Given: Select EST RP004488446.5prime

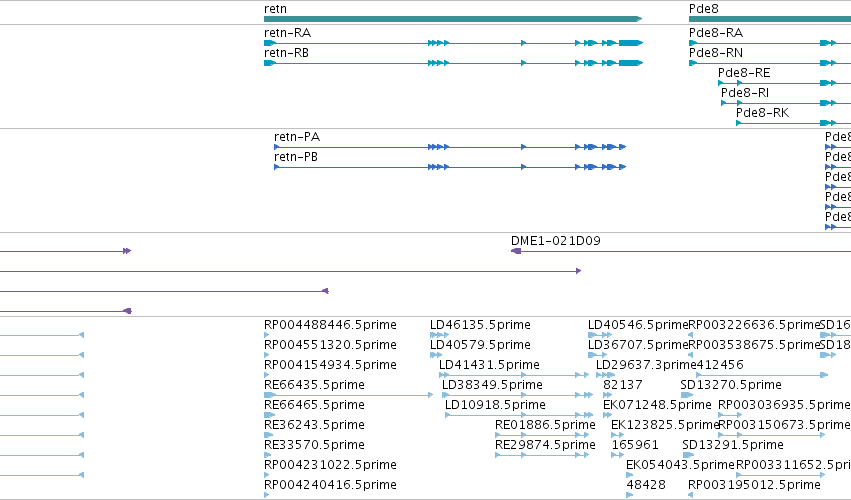Looking at the screenshot, I should pos(330,325).
